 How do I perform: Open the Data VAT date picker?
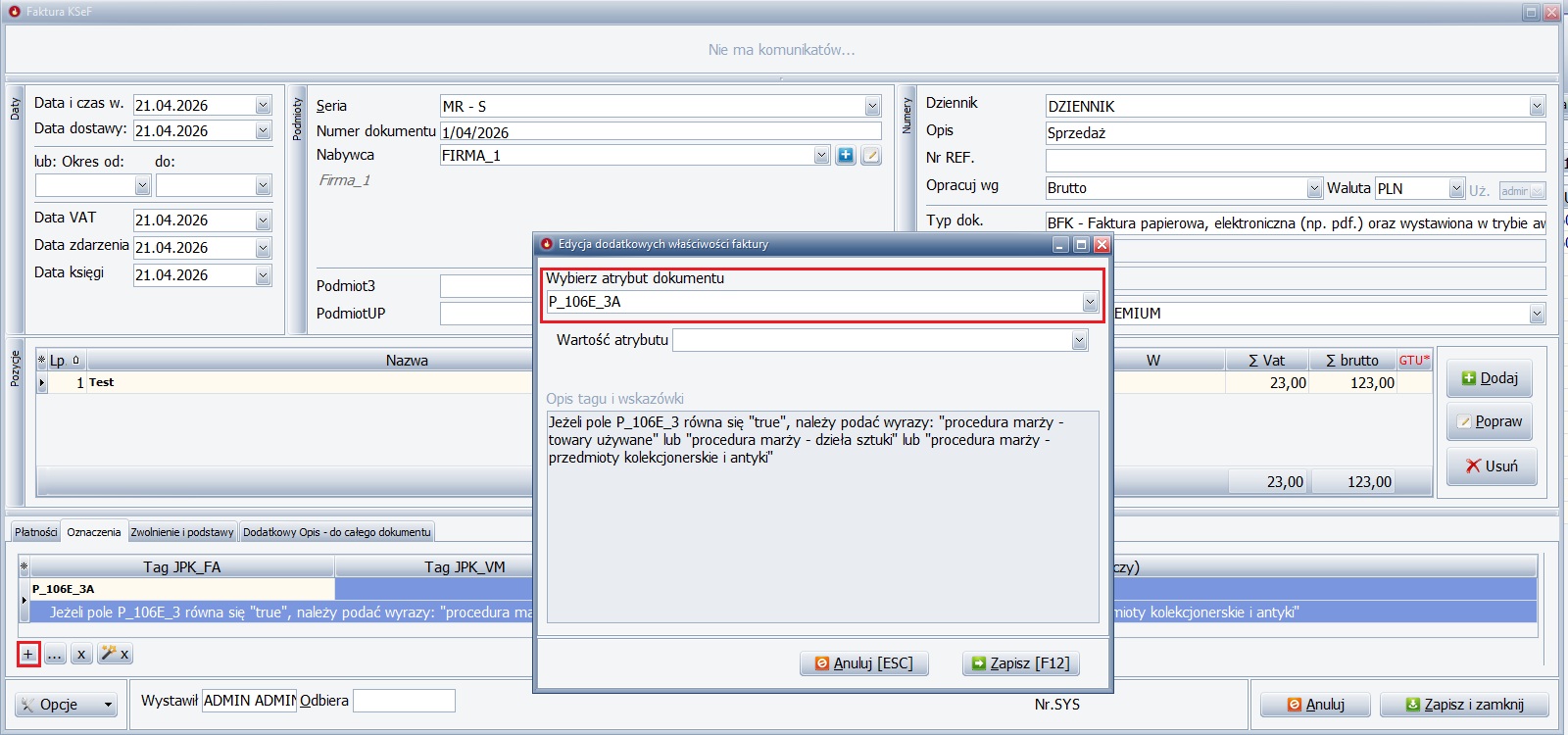pyautogui.click(x=263, y=221)
